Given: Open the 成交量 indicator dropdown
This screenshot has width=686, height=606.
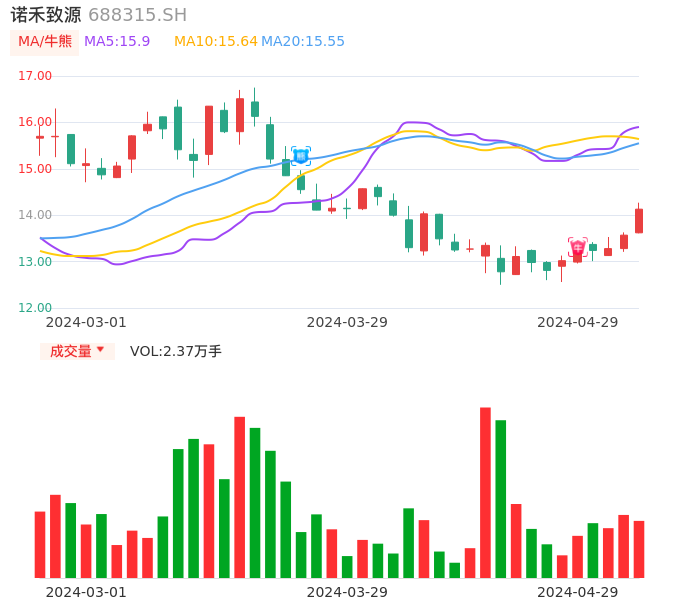Looking at the screenshot, I should click(77, 351).
